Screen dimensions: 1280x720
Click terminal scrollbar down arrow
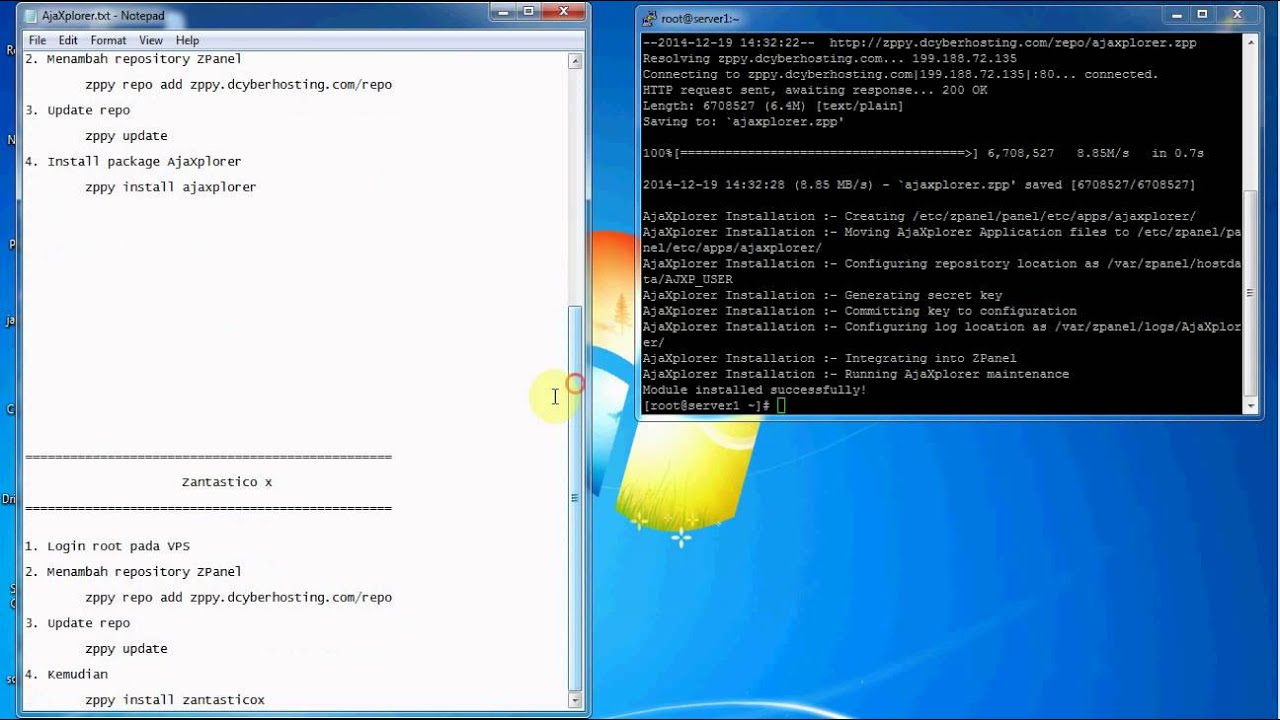tap(1250, 406)
